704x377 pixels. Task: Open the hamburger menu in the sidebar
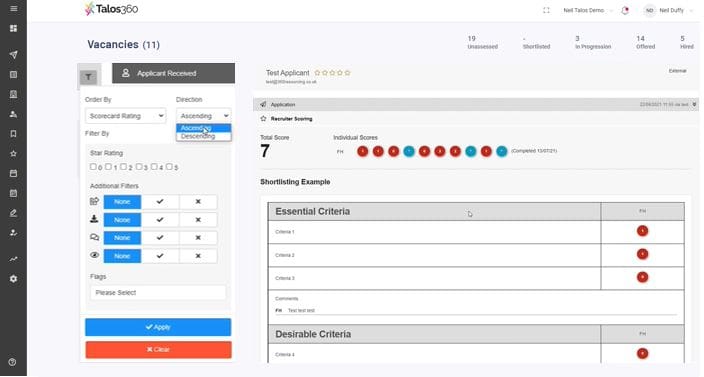(x=13, y=9)
